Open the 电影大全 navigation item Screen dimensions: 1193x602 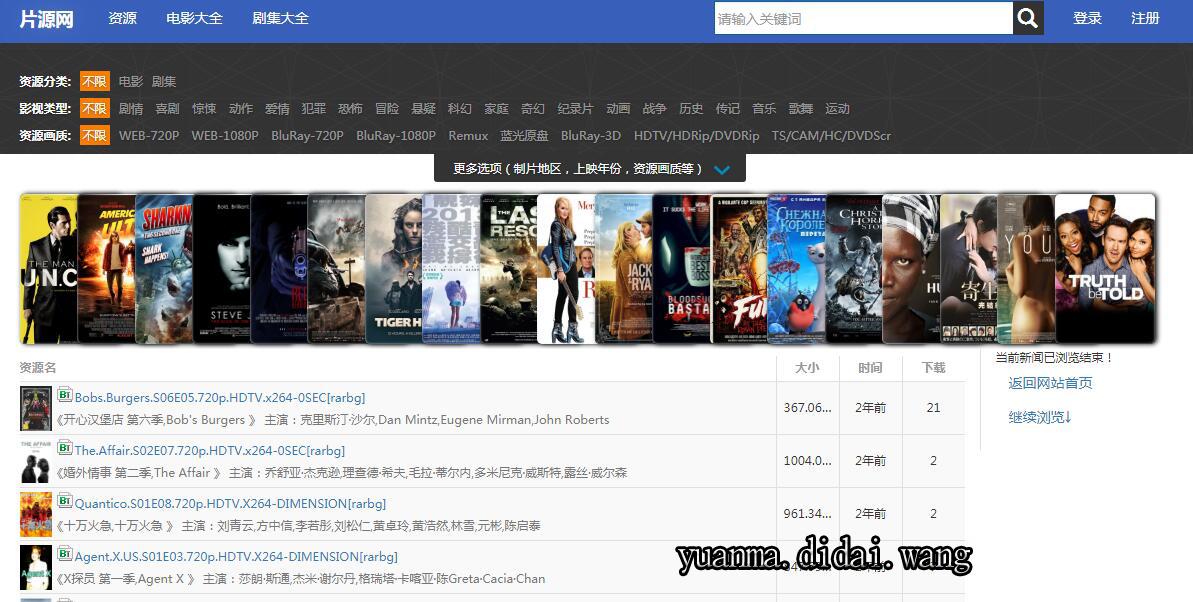coord(195,18)
